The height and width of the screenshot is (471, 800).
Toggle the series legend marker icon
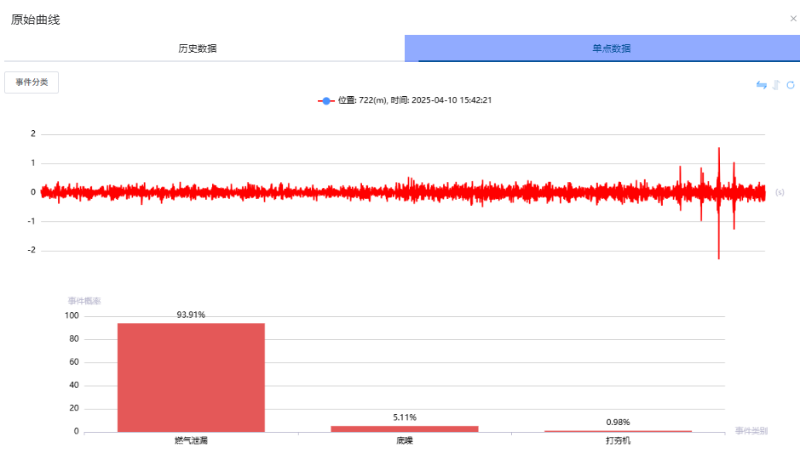click(x=326, y=100)
